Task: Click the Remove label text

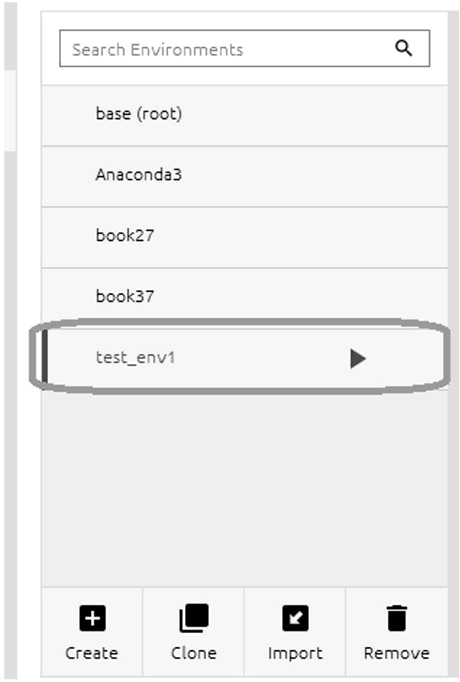Action: [397, 653]
